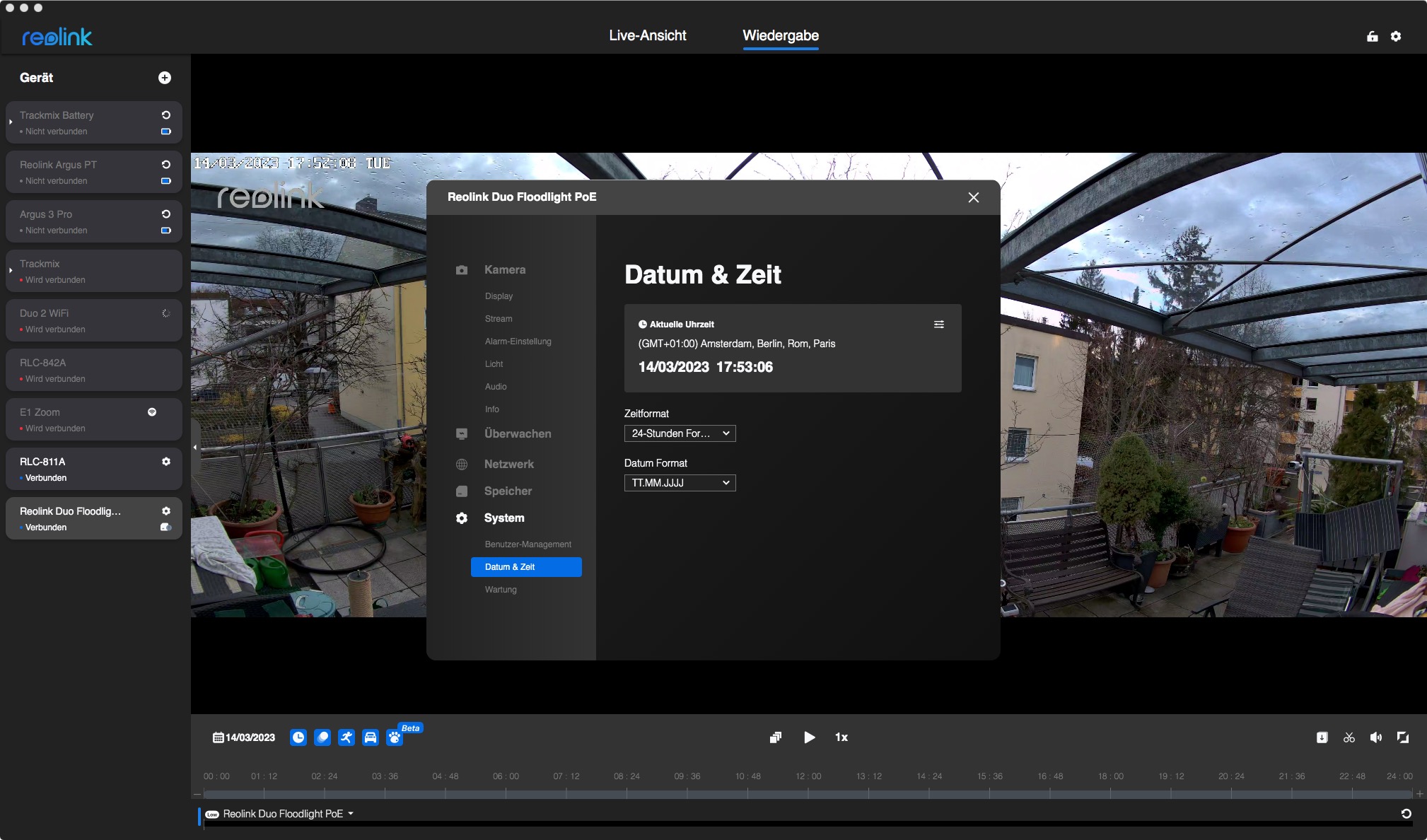Image resolution: width=1427 pixels, height=840 pixels.
Task: Add a new device with plus icon
Action: [165, 78]
